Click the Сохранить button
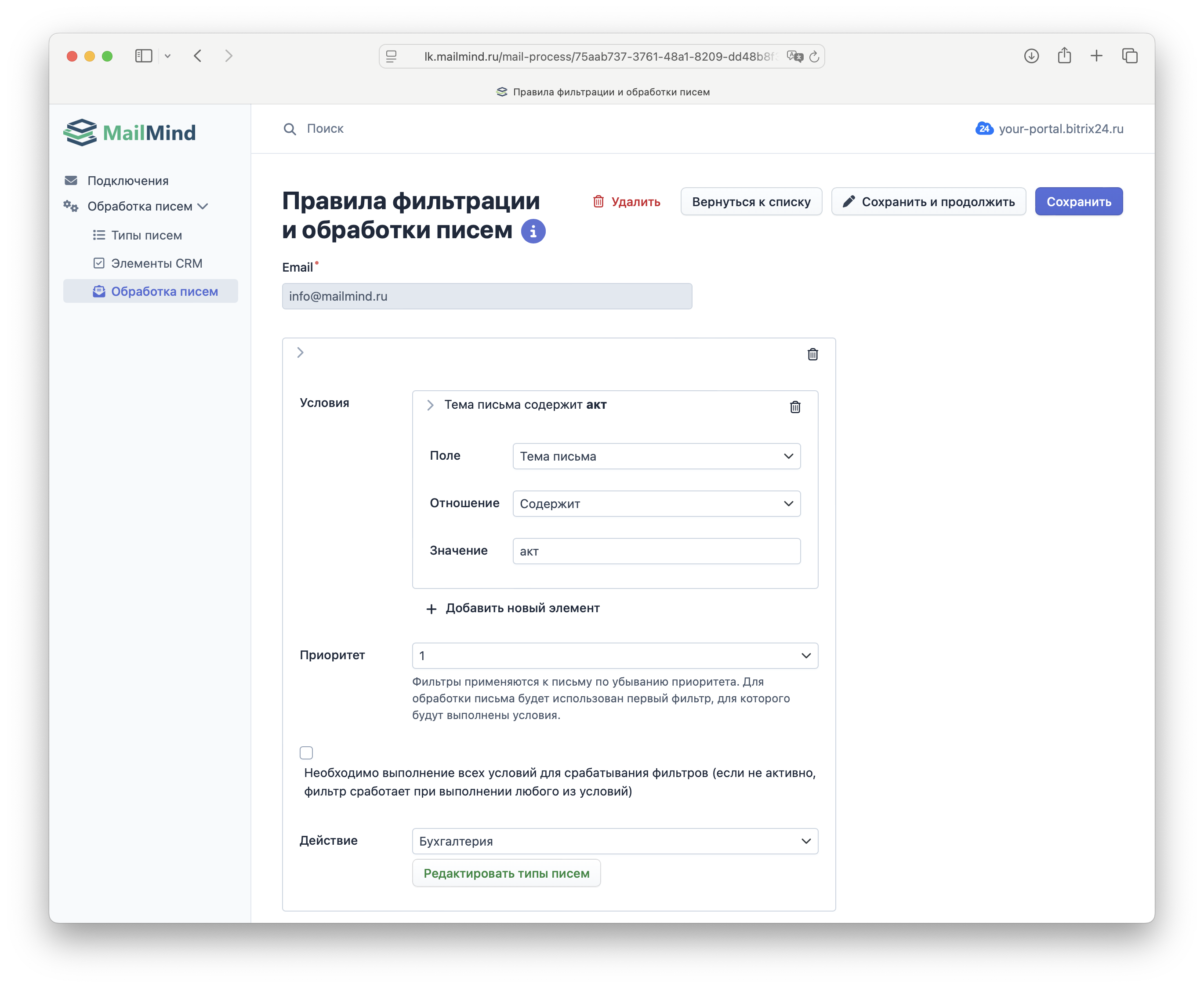 pyautogui.click(x=1078, y=201)
